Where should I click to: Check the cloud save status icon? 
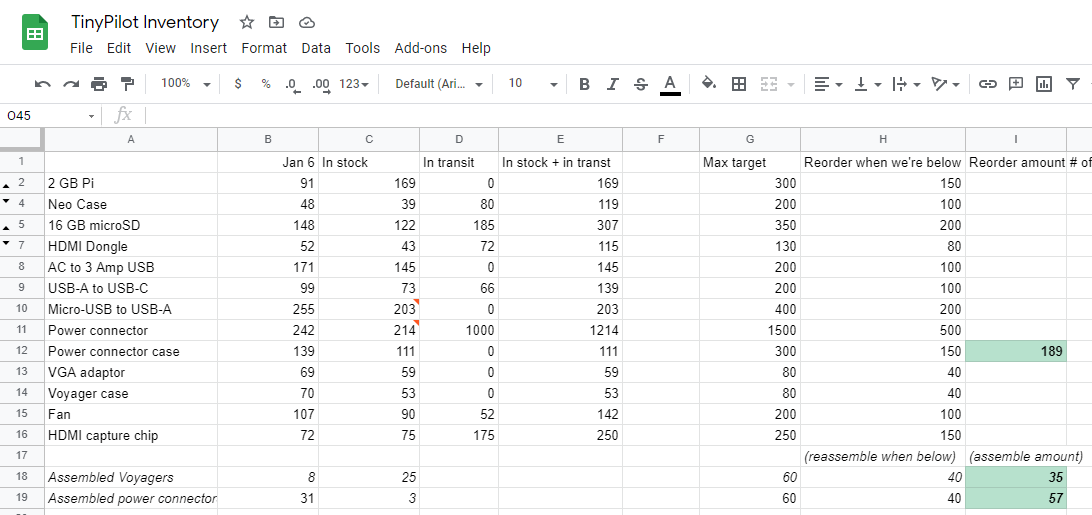[306, 22]
